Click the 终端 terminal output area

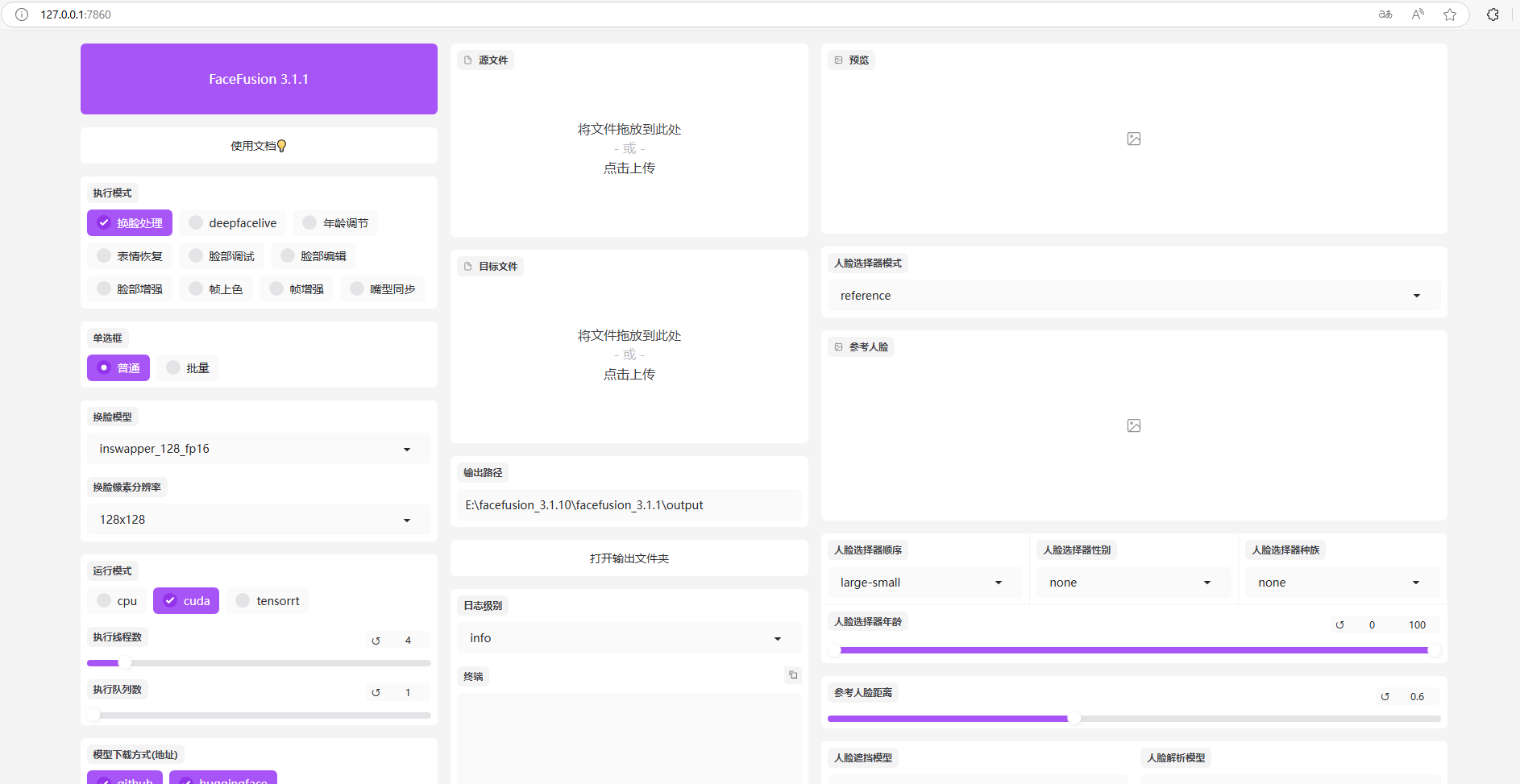[629, 738]
